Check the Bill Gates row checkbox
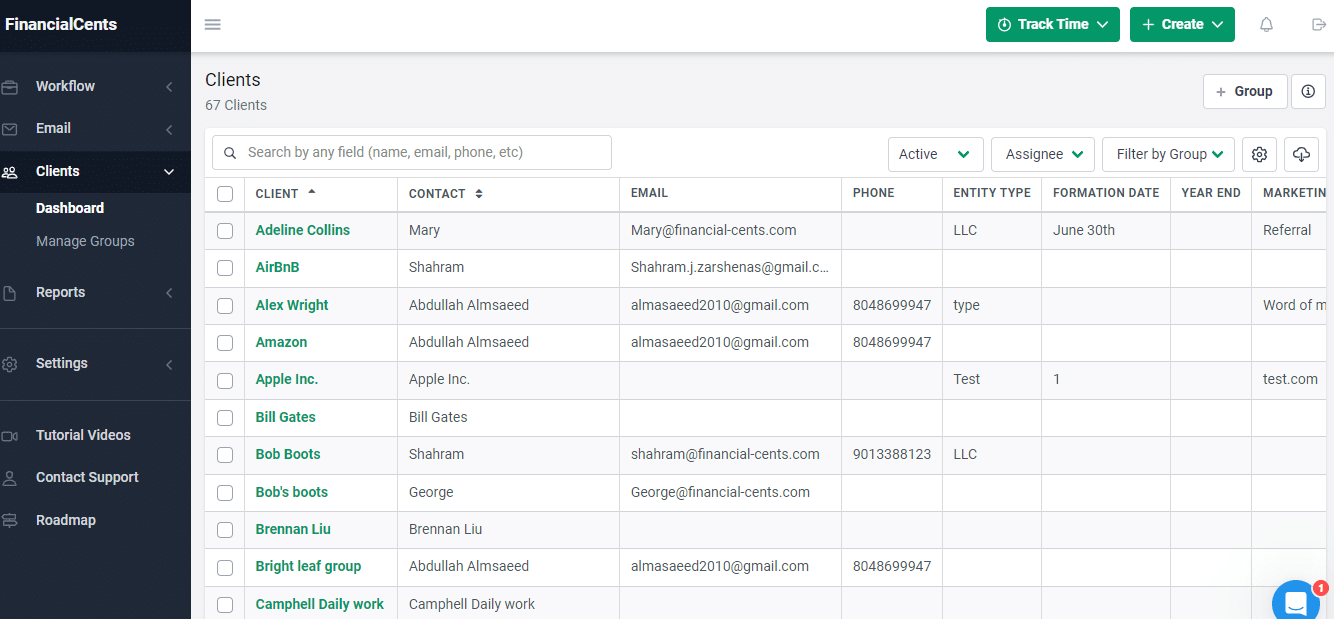1334x619 pixels. (x=225, y=418)
